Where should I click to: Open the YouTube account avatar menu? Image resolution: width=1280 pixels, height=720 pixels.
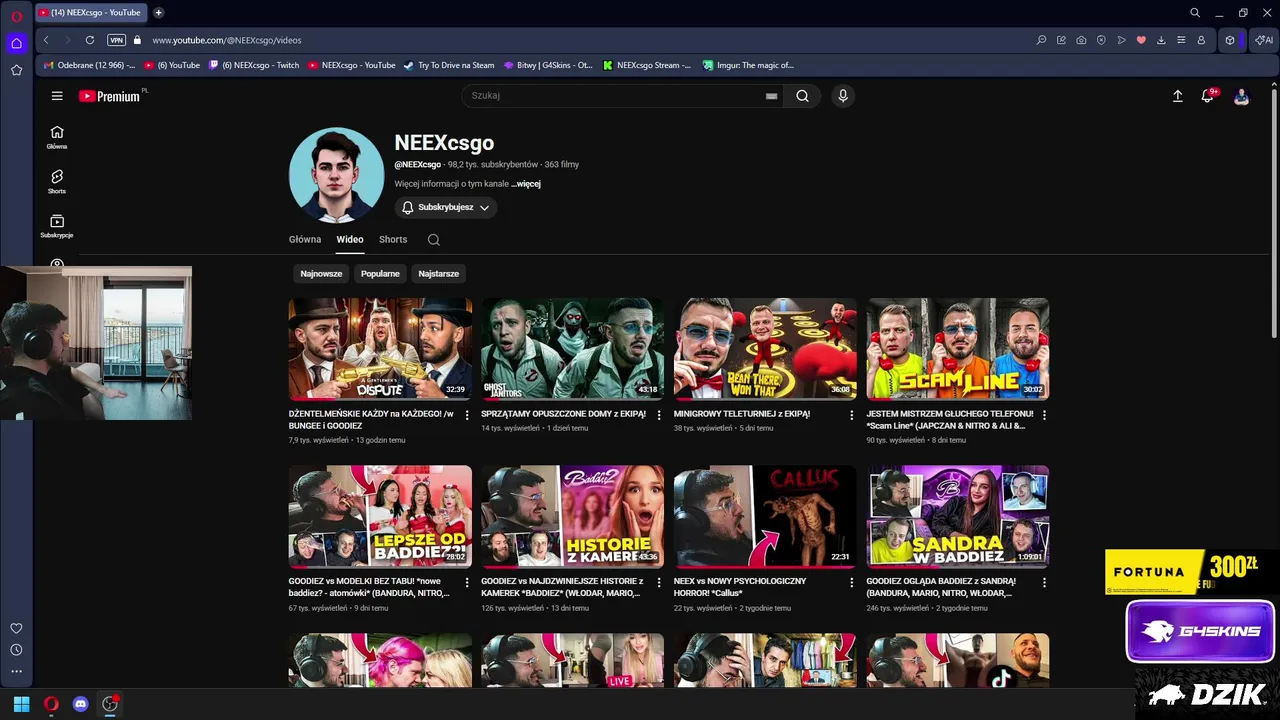pyautogui.click(x=1241, y=97)
